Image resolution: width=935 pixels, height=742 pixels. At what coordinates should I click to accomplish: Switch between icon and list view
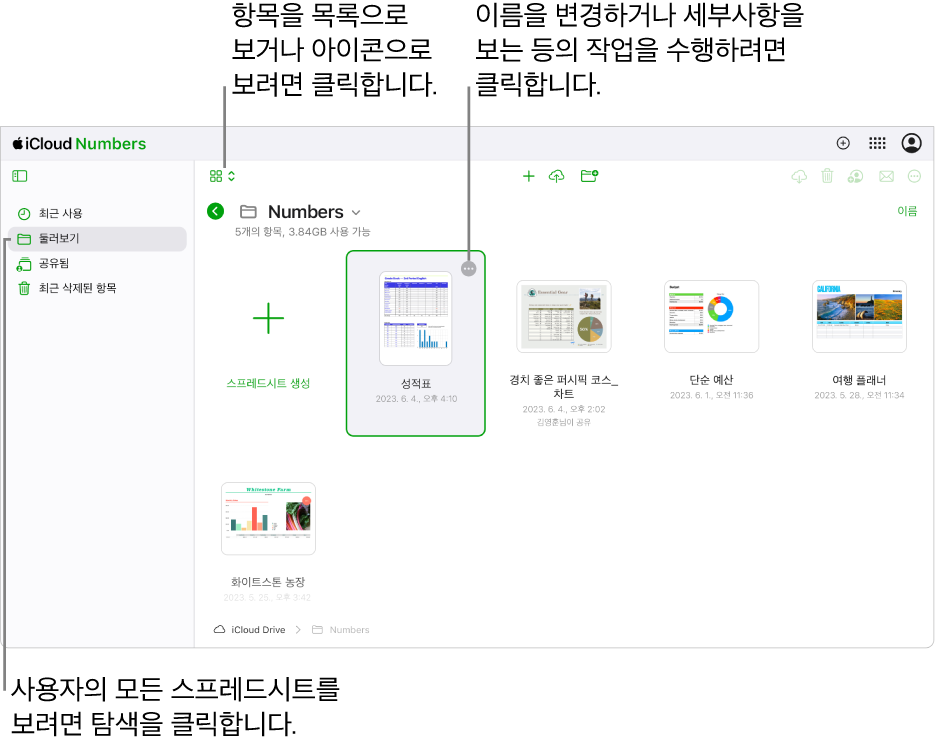coord(222,176)
